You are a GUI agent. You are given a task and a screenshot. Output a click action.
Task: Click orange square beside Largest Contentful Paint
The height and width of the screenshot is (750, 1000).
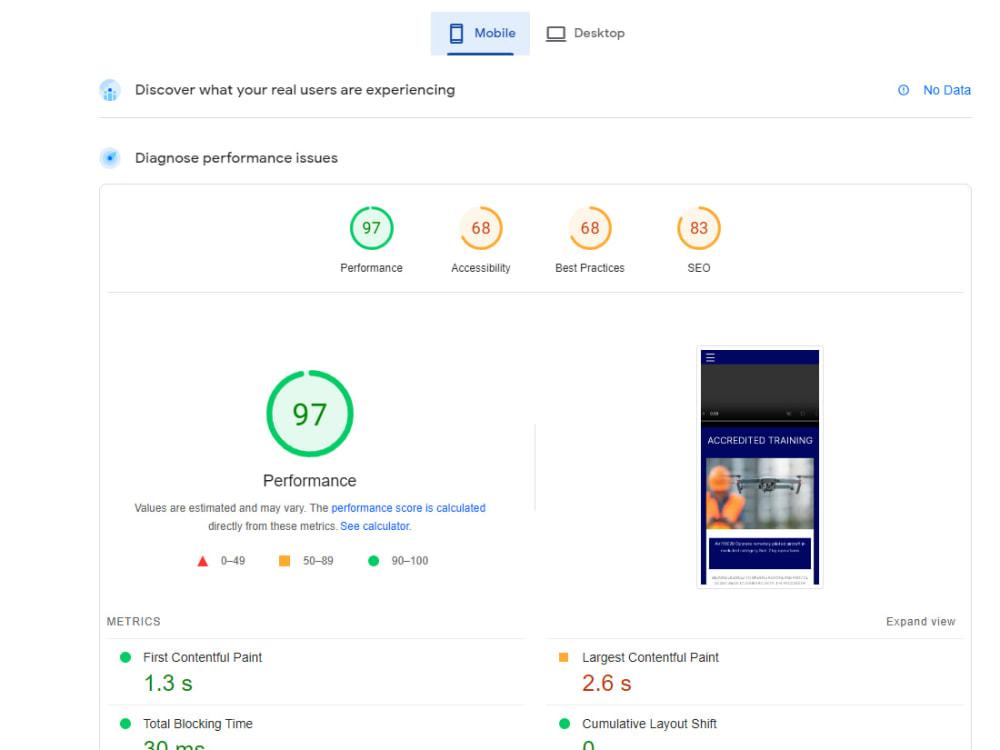click(x=564, y=658)
